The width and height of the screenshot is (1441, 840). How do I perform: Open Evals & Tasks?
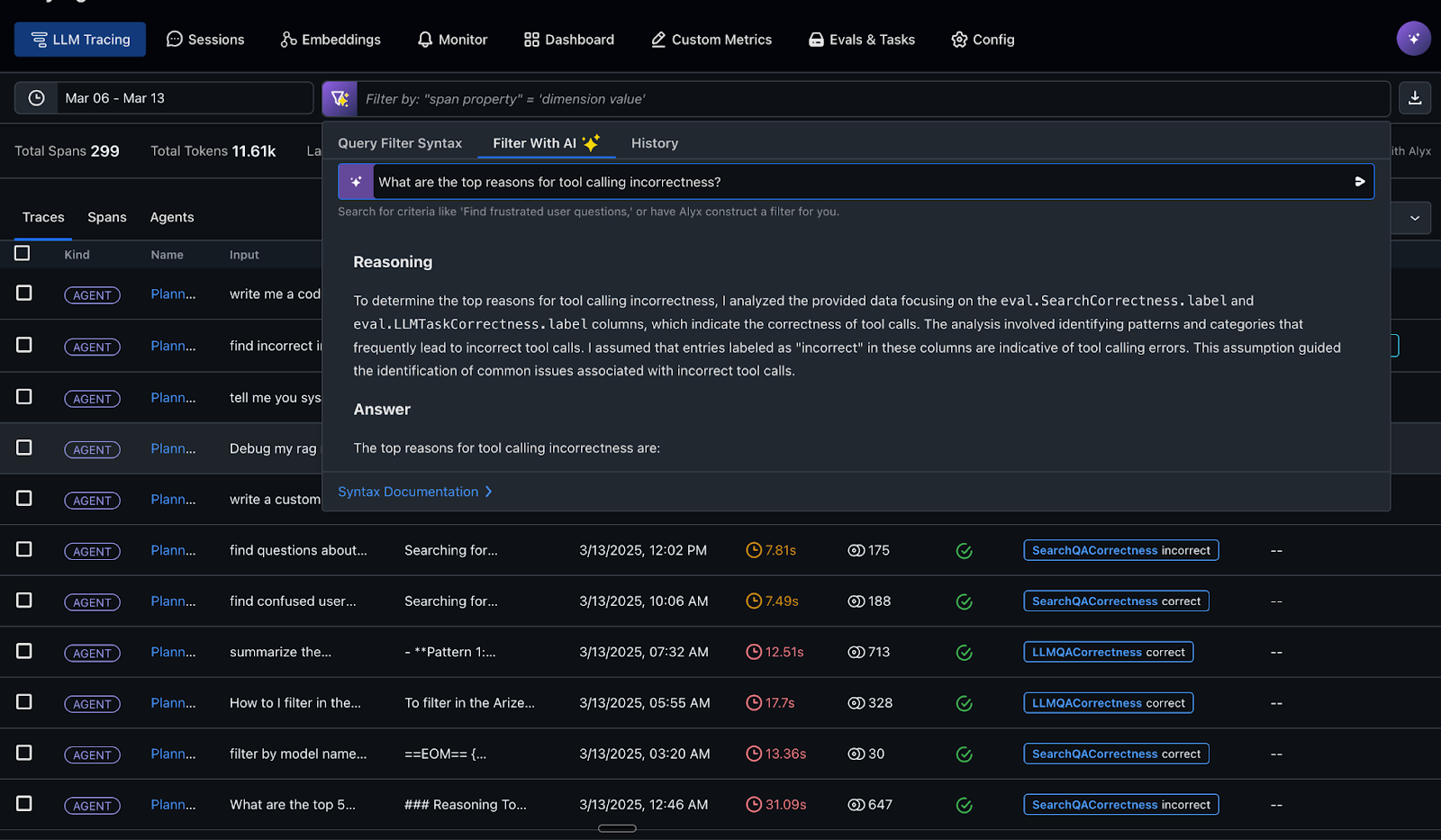click(x=862, y=40)
